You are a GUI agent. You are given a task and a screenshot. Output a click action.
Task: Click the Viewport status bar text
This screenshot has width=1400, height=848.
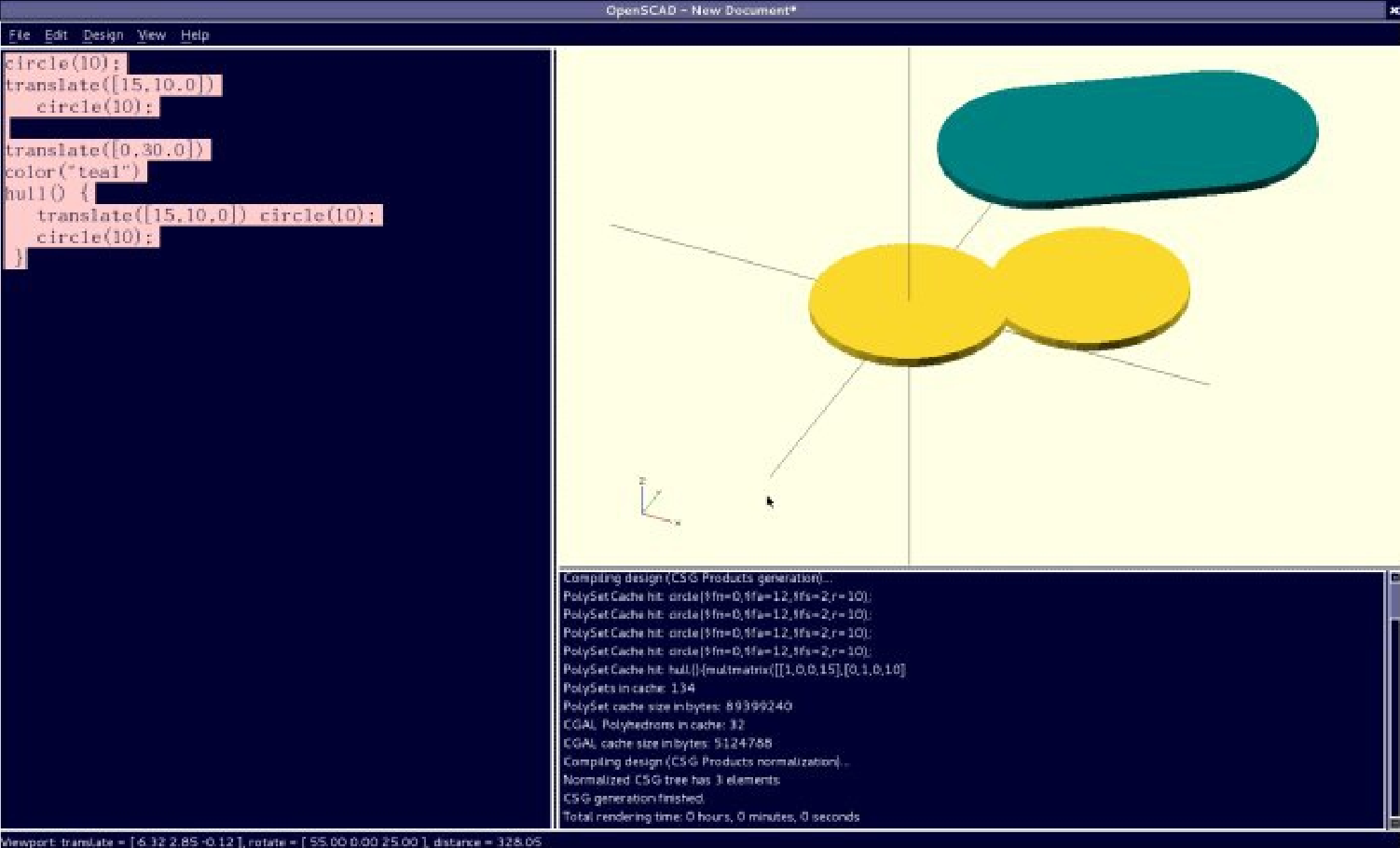(x=270, y=841)
